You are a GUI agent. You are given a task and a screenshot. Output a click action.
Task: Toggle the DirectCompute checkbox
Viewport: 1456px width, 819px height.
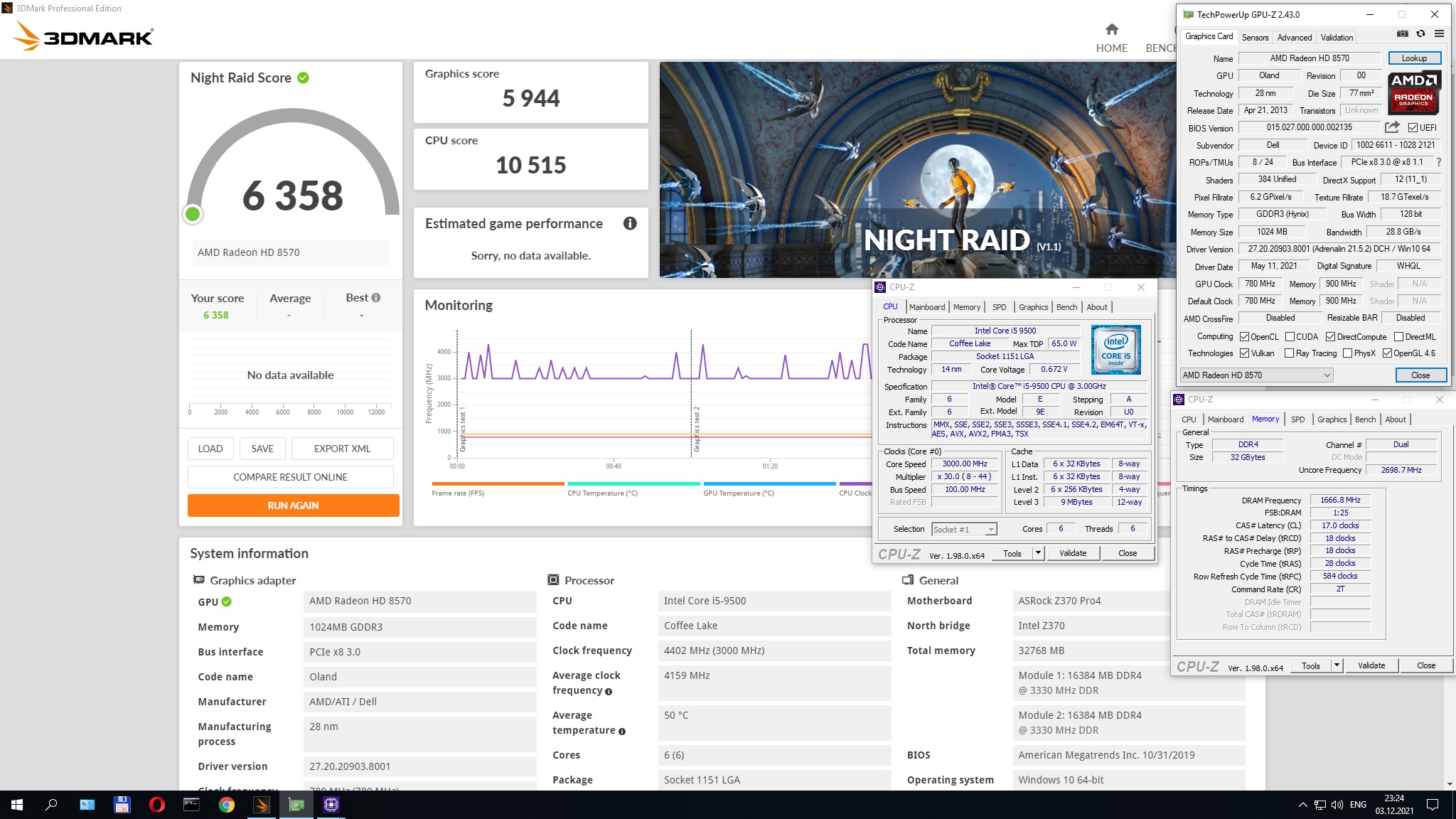coord(1330,337)
